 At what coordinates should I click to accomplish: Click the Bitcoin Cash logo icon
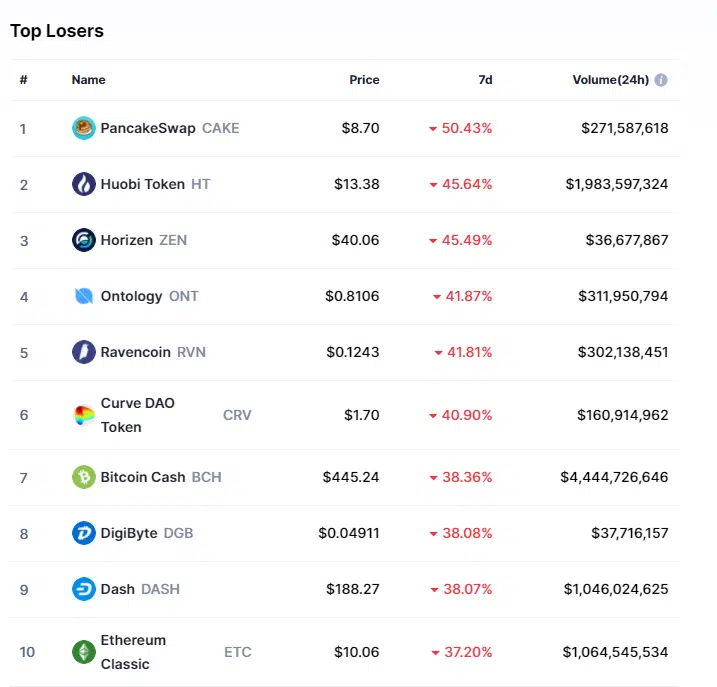click(x=84, y=477)
